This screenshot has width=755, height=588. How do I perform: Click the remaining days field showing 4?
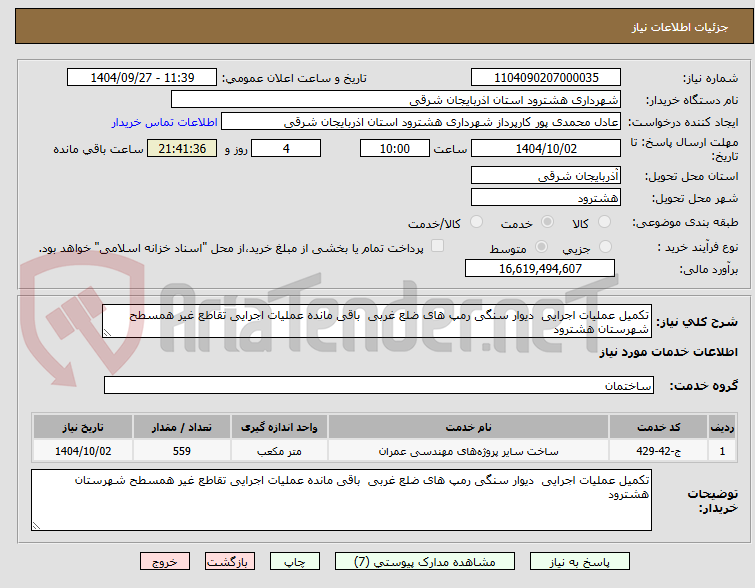coord(286,148)
